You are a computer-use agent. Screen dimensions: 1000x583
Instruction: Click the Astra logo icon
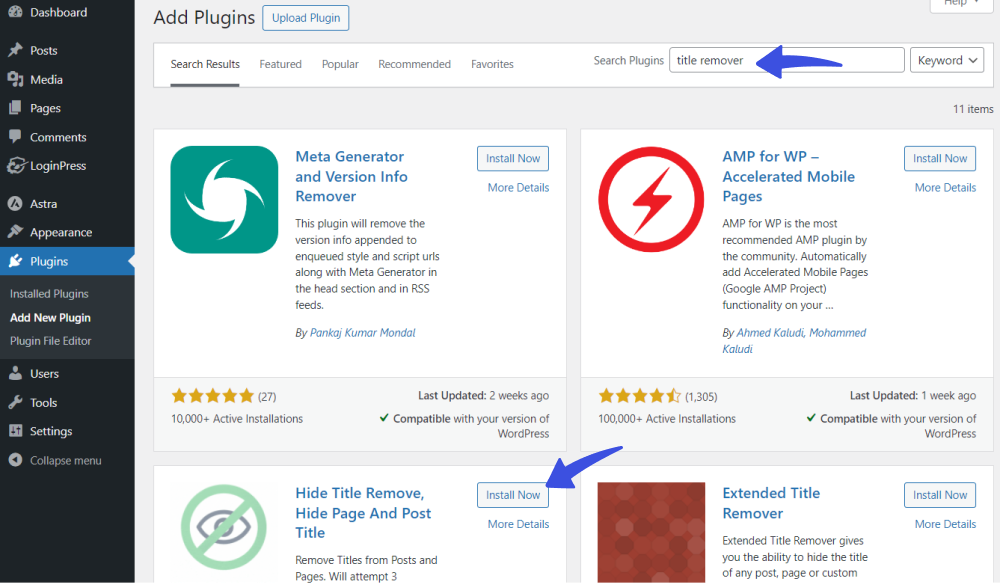click(15, 203)
